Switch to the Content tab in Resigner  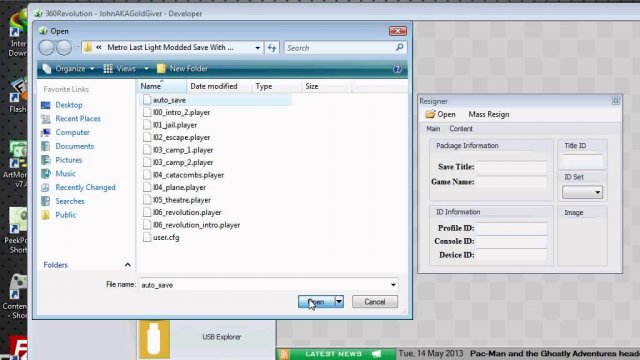pyautogui.click(x=461, y=129)
